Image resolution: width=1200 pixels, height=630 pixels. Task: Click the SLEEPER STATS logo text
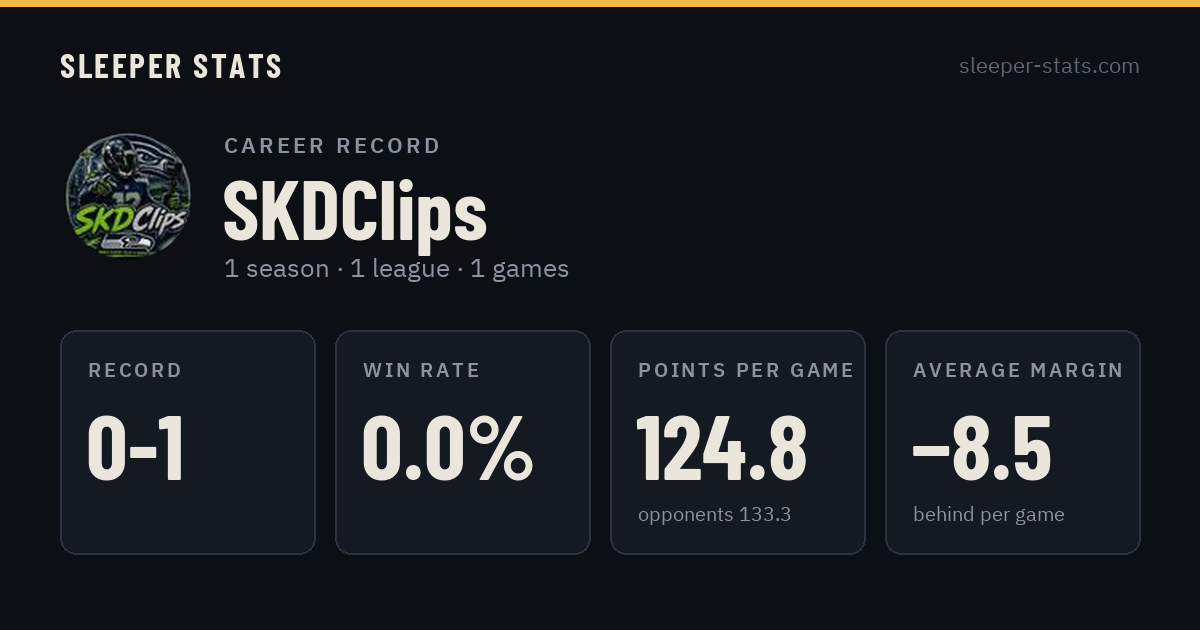(x=171, y=66)
